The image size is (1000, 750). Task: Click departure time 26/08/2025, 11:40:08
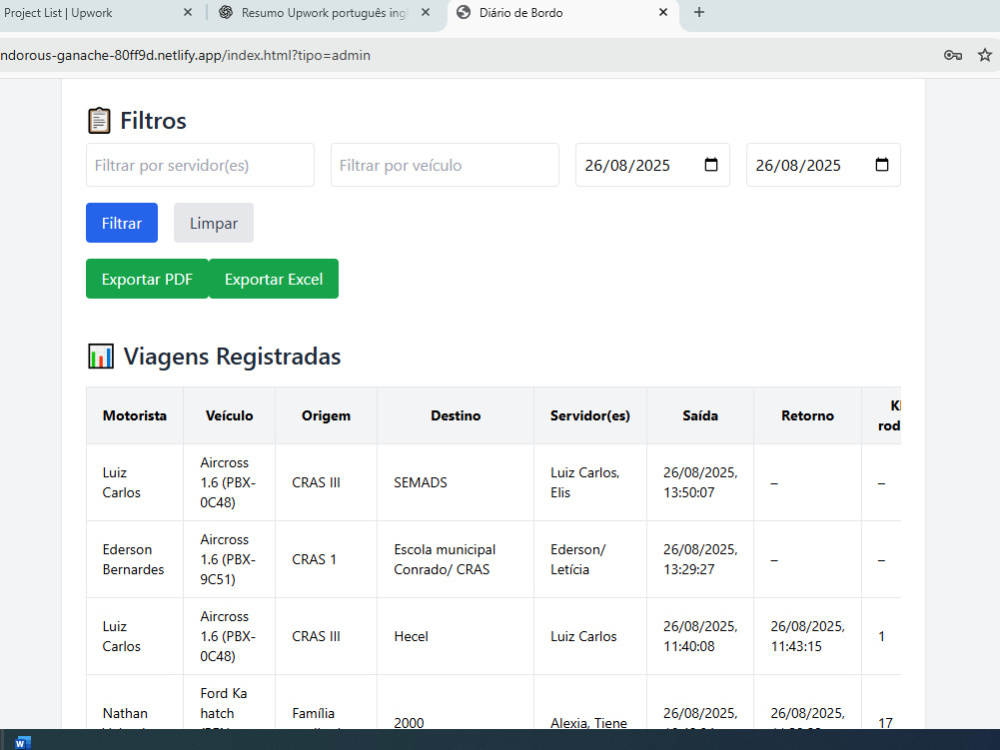tap(700, 636)
